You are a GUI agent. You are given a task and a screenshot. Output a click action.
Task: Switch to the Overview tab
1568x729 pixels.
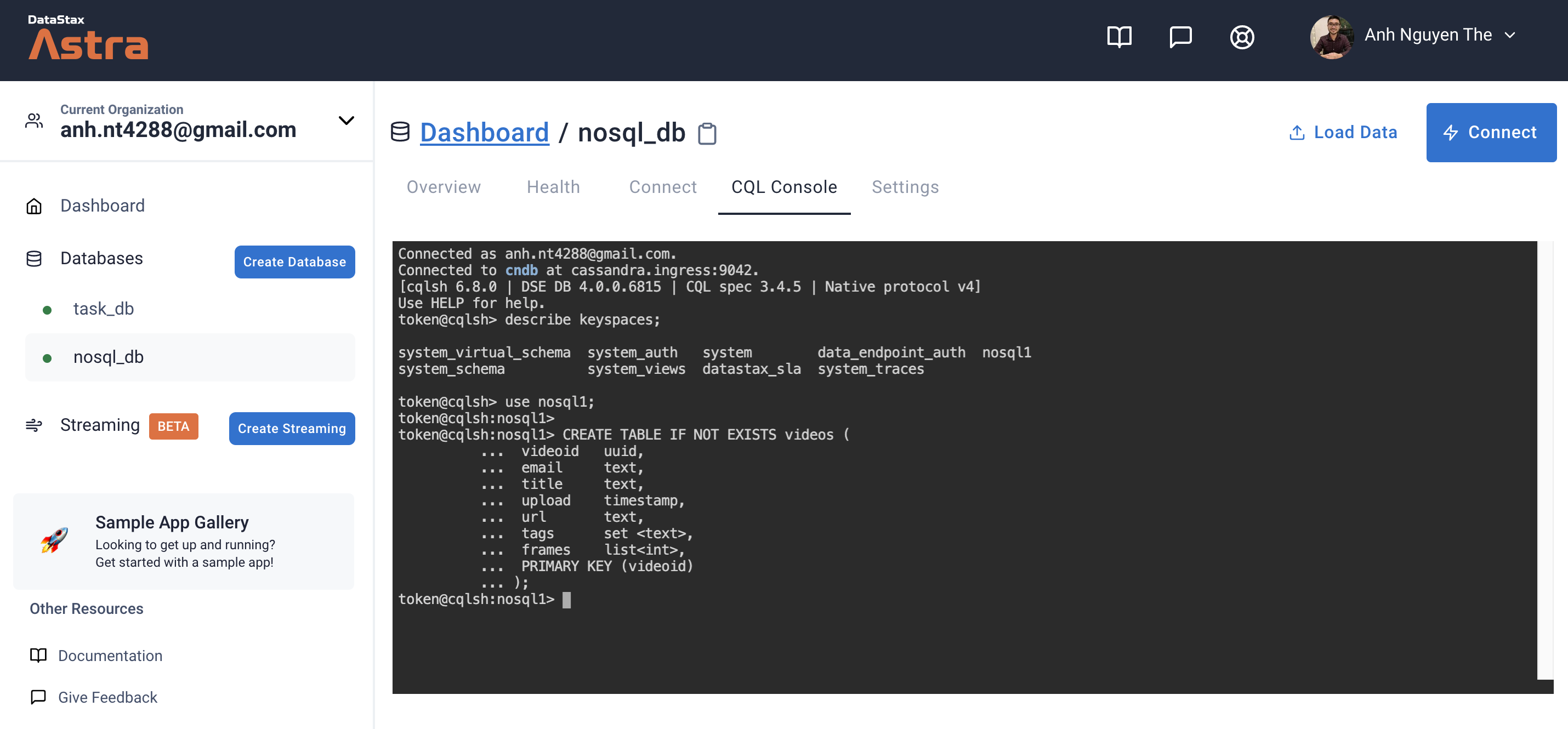click(x=443, y=187)
